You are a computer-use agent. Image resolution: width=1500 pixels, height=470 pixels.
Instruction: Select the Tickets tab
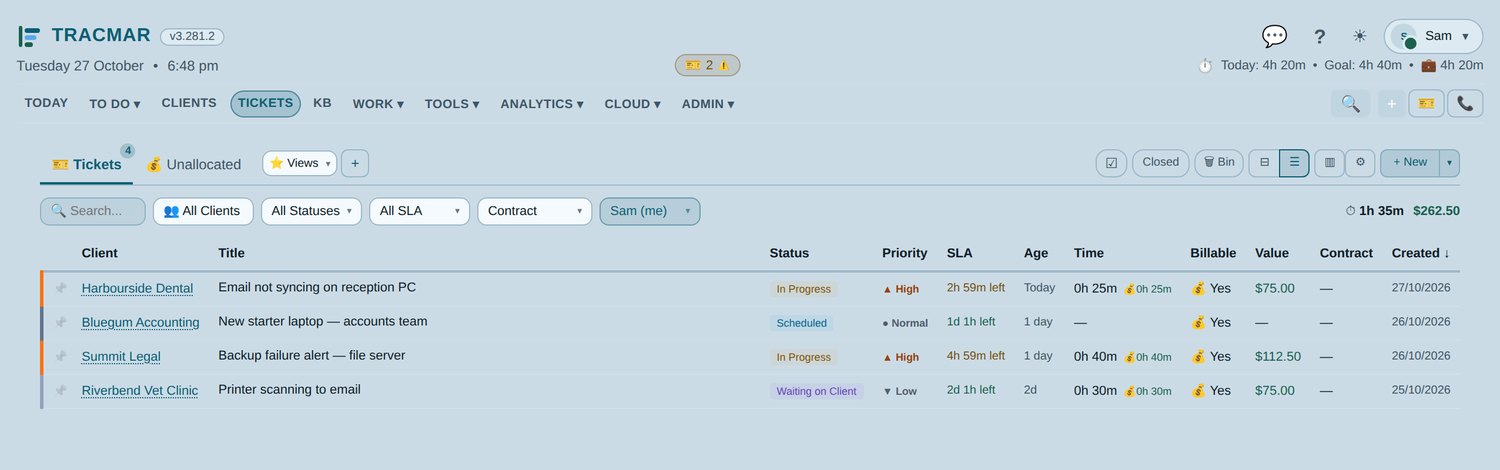86,164
